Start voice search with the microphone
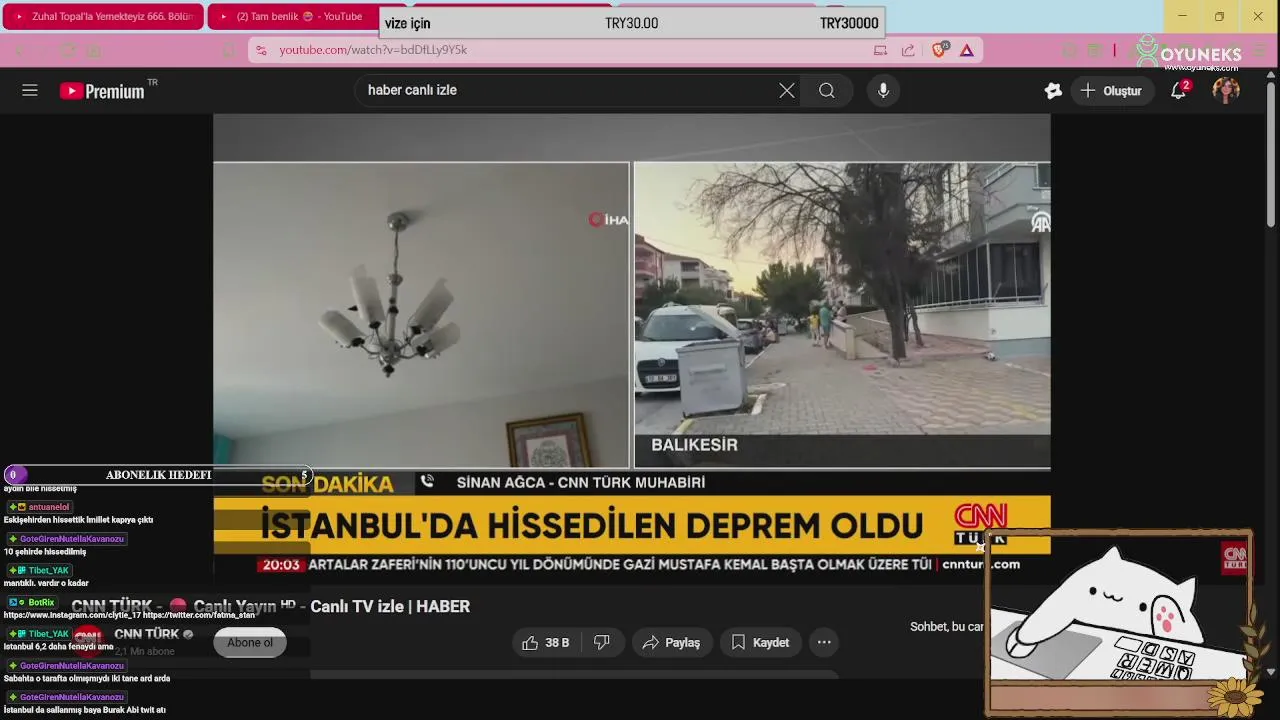 (x=883, y=91)
